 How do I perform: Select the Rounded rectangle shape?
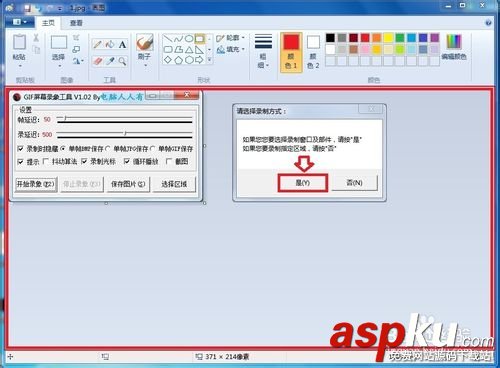pos(168,50)
